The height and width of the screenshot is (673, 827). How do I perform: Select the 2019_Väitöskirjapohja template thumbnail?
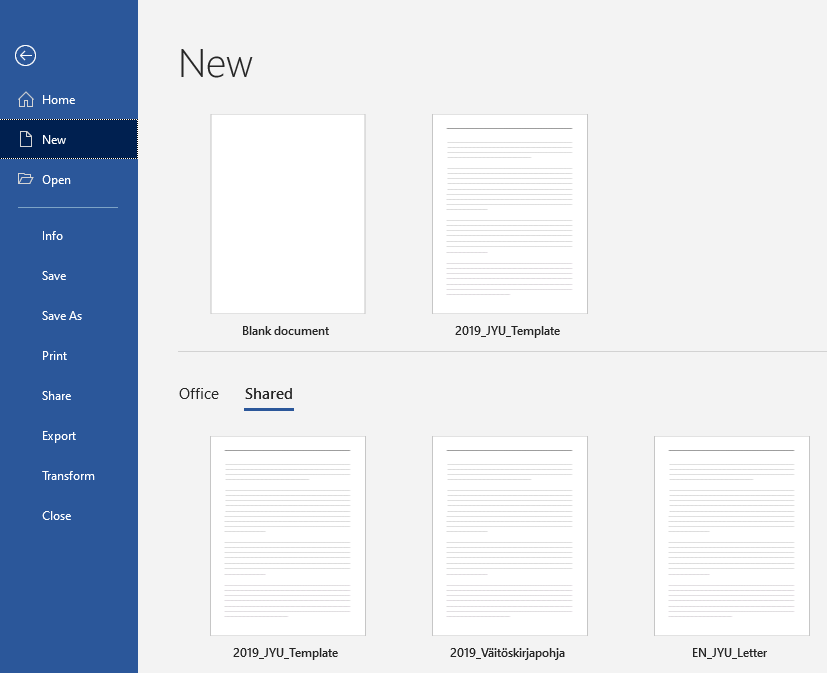pos(509,536)
